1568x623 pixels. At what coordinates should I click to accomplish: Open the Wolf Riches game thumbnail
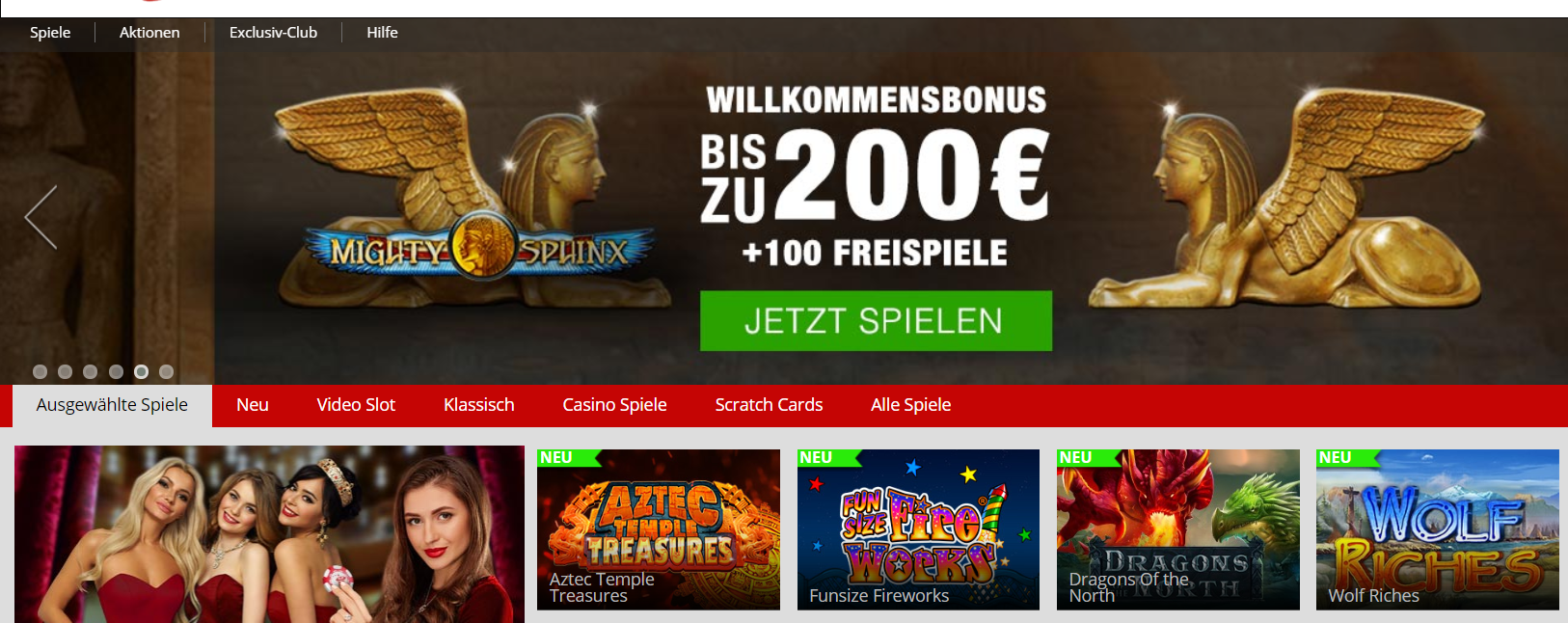pos(1438,529)
